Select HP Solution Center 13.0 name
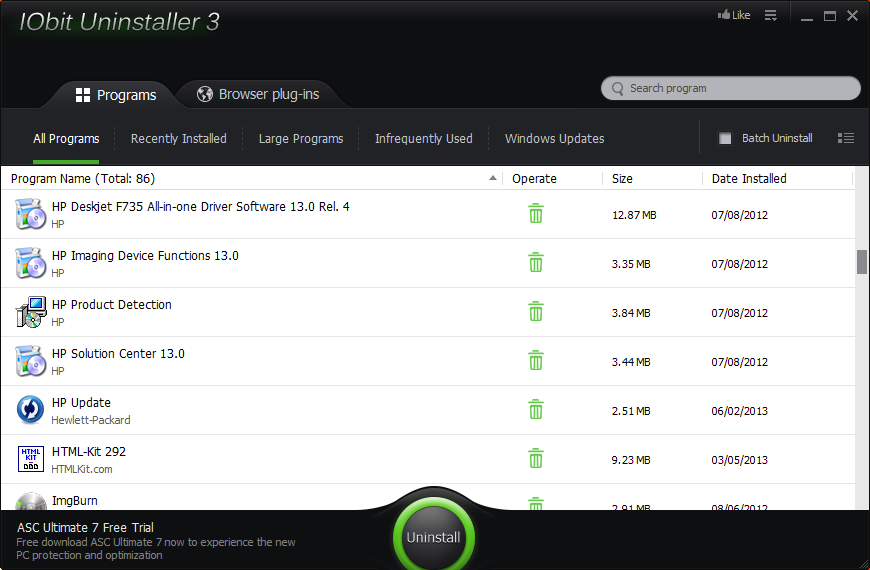 [x=118, y=354]
